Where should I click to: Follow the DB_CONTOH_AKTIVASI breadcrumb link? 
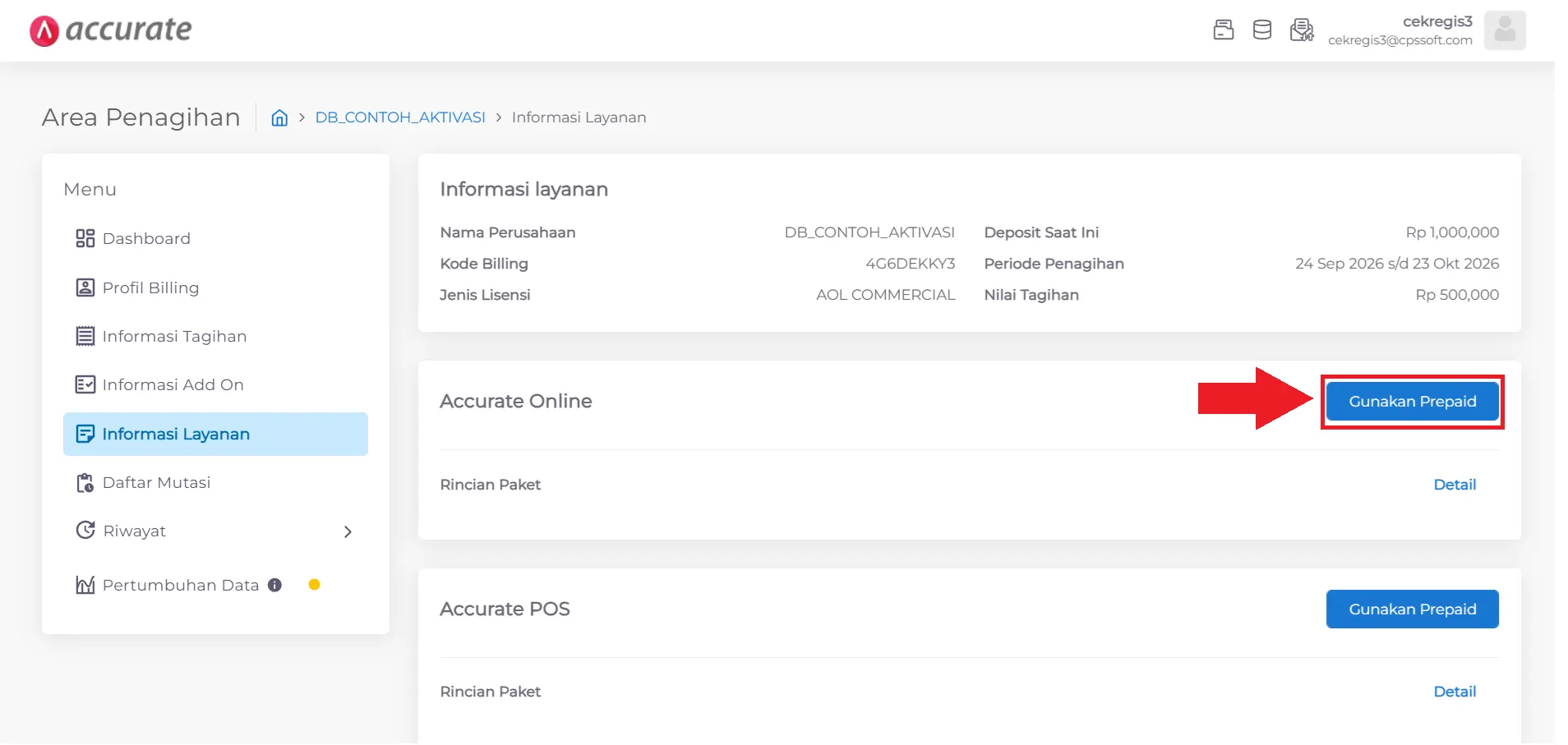click(400, 117)
